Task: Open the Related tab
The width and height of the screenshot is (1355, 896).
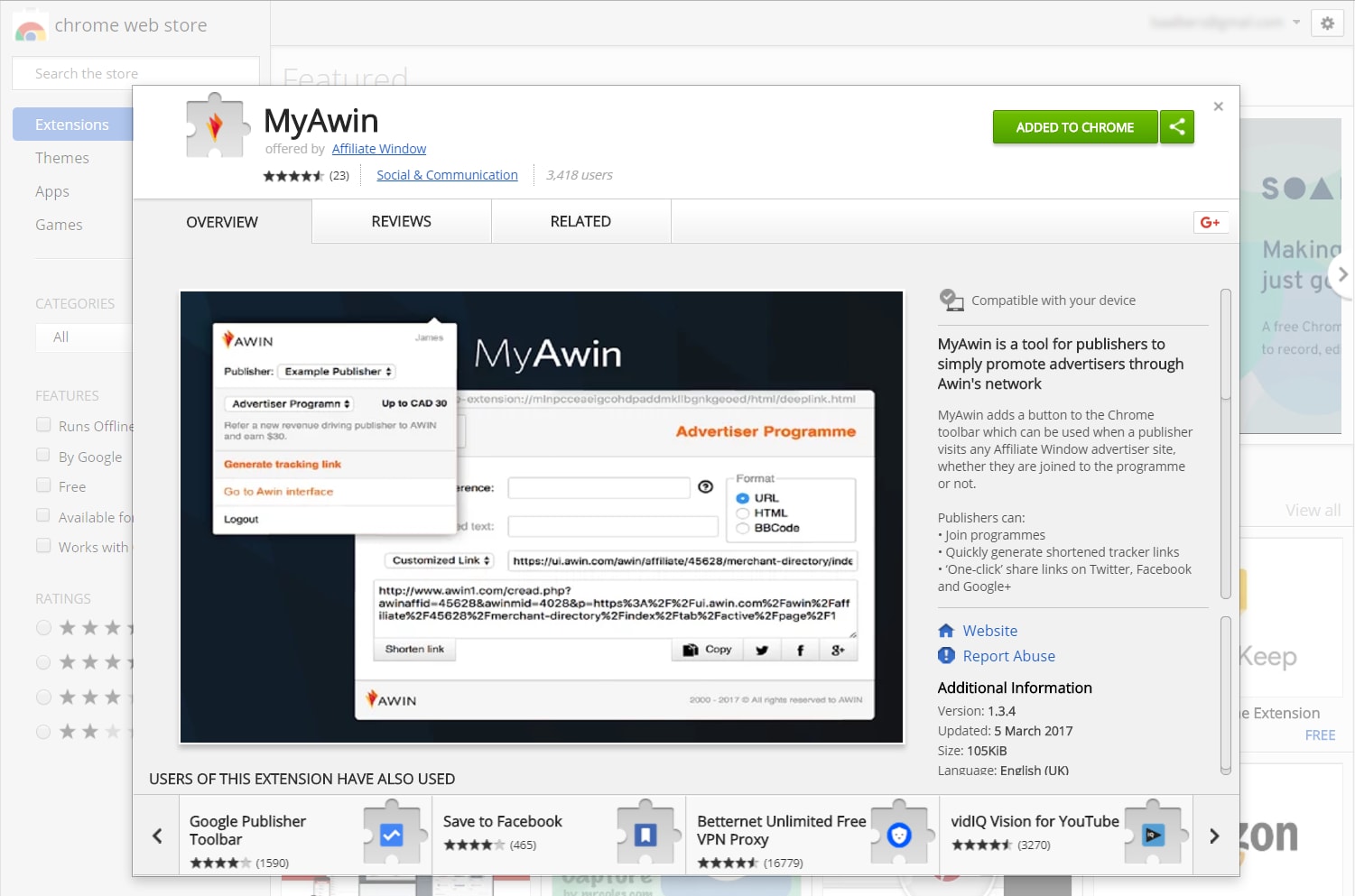Action: click(x=580, y=222)
